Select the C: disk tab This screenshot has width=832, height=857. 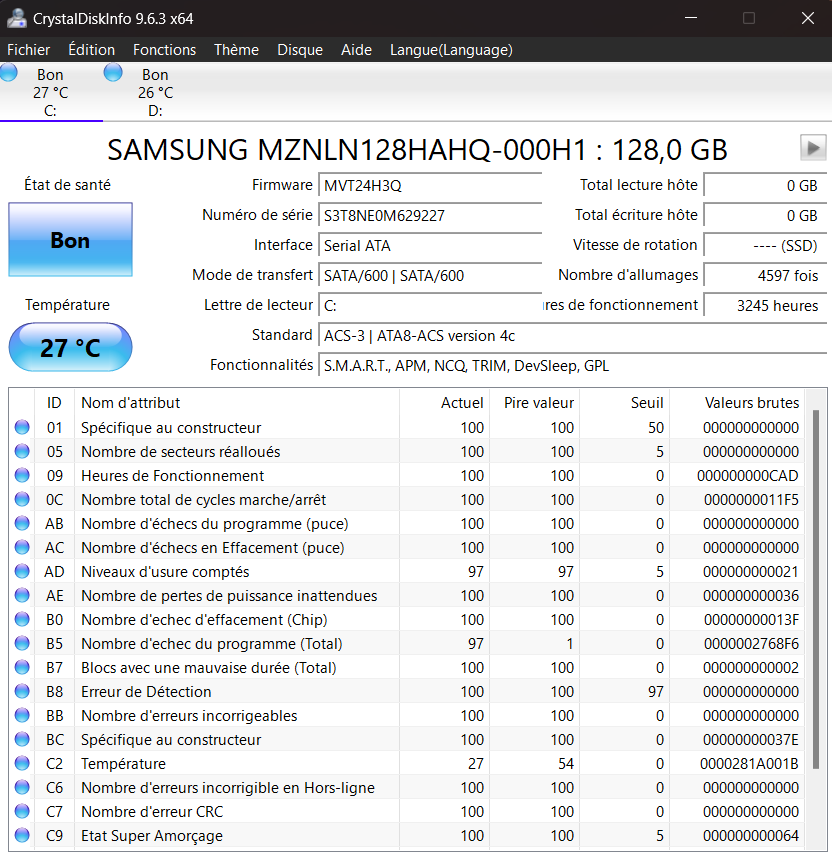[x=50, y=92]
